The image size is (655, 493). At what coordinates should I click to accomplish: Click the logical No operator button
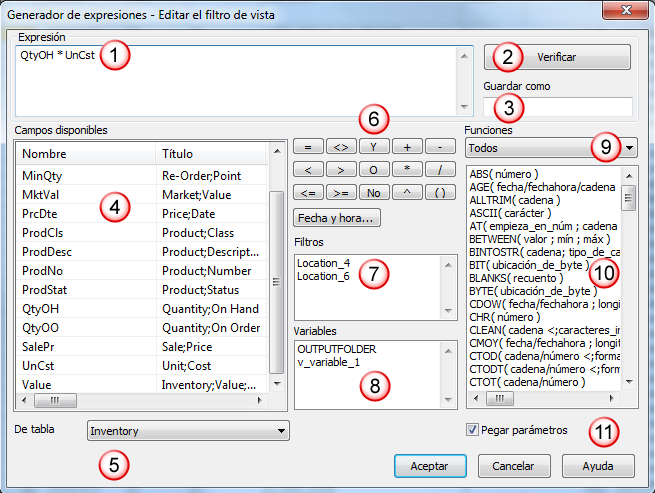(373, 191)
